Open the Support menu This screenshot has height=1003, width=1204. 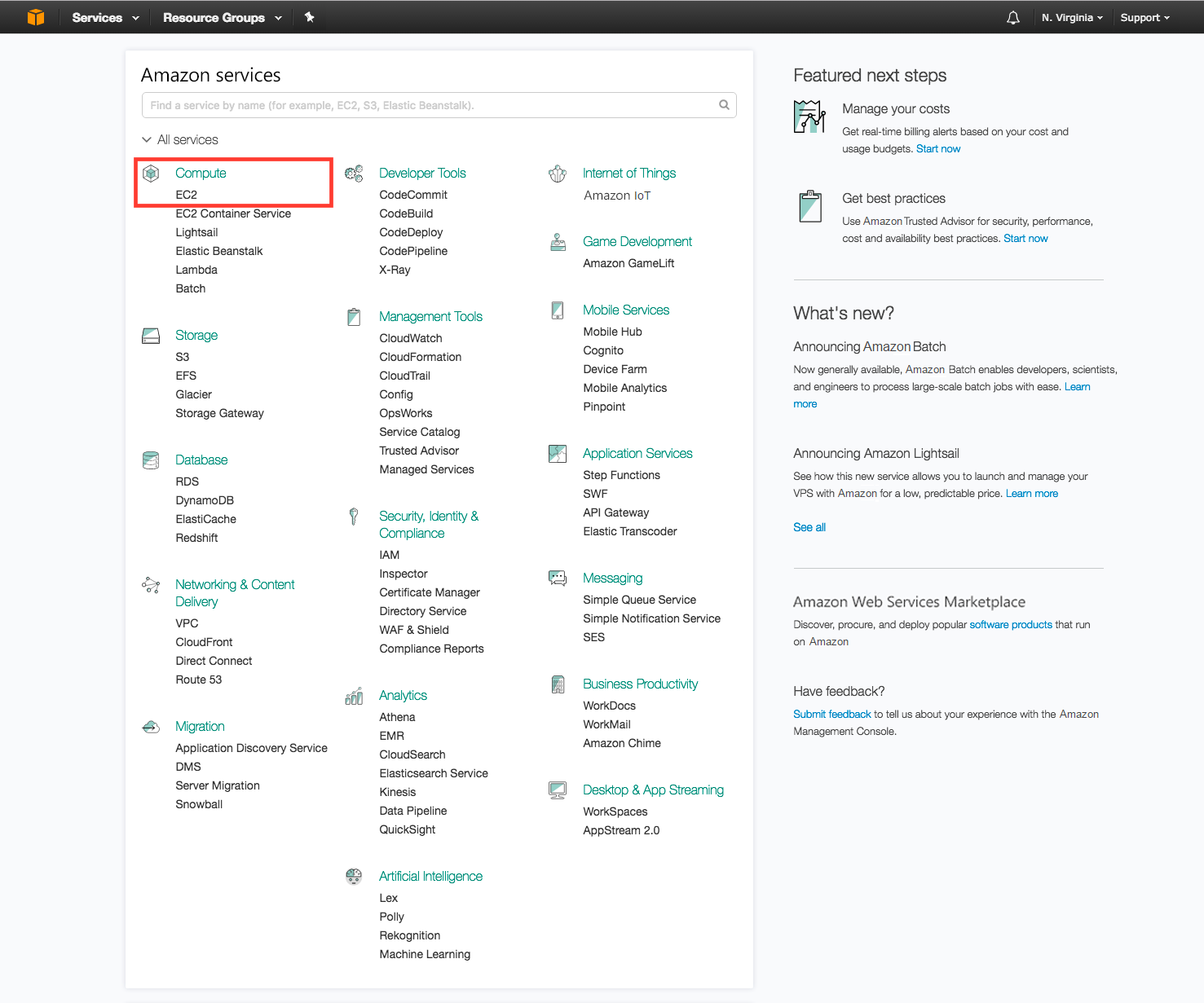1144,16
